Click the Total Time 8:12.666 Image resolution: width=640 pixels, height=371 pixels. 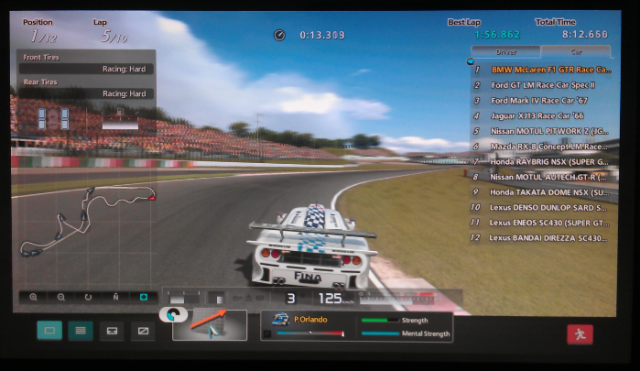pos(585,34)
